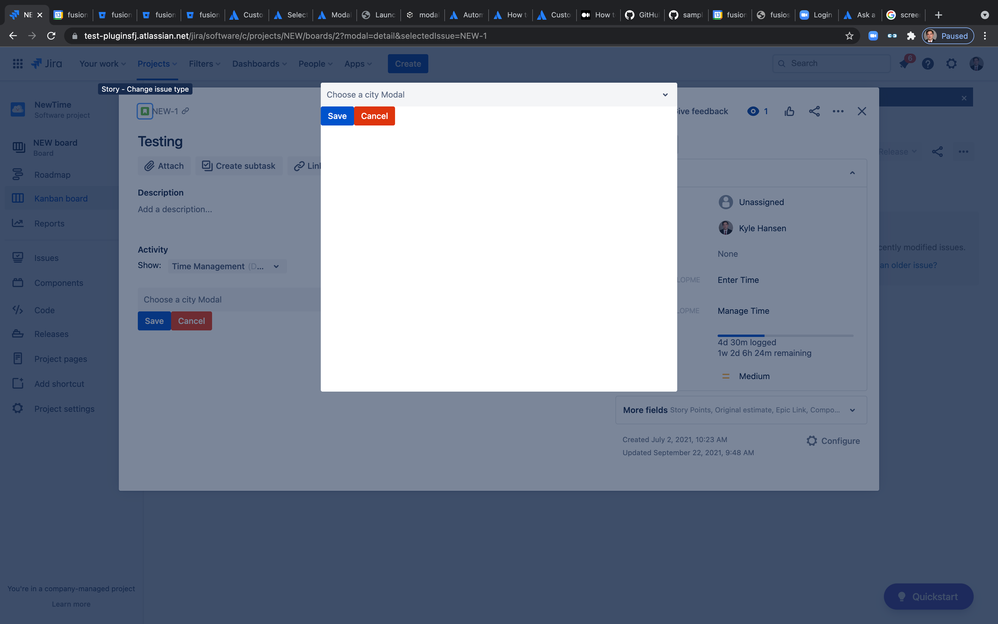The width and height of the screenshot is (998, 624).
Task: Like the issue with the thumbs-up
Action: pos(789,111)
